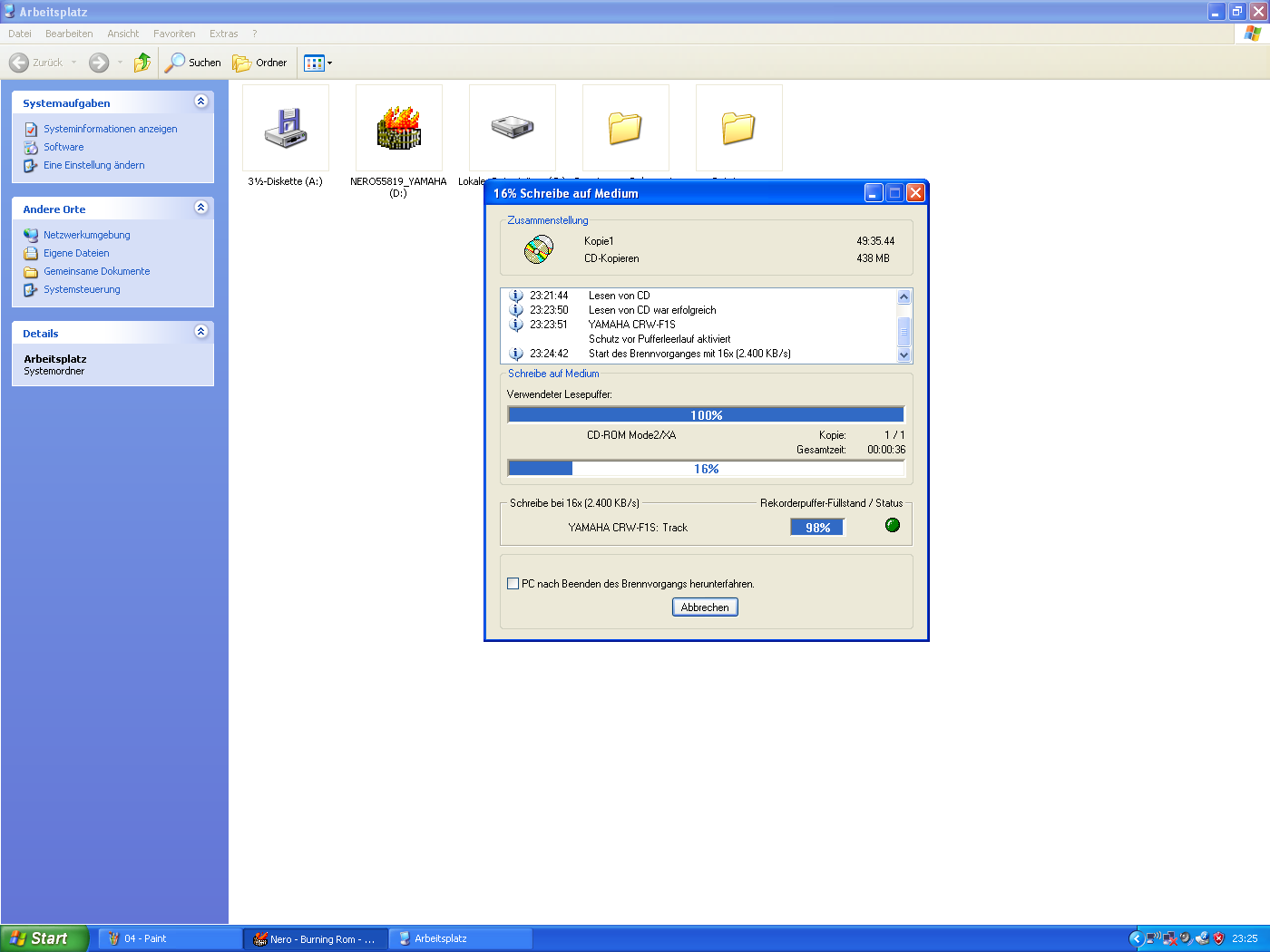
Task: Click the Gemeinsame Dokumente folder icon
Action: [31, 271]
